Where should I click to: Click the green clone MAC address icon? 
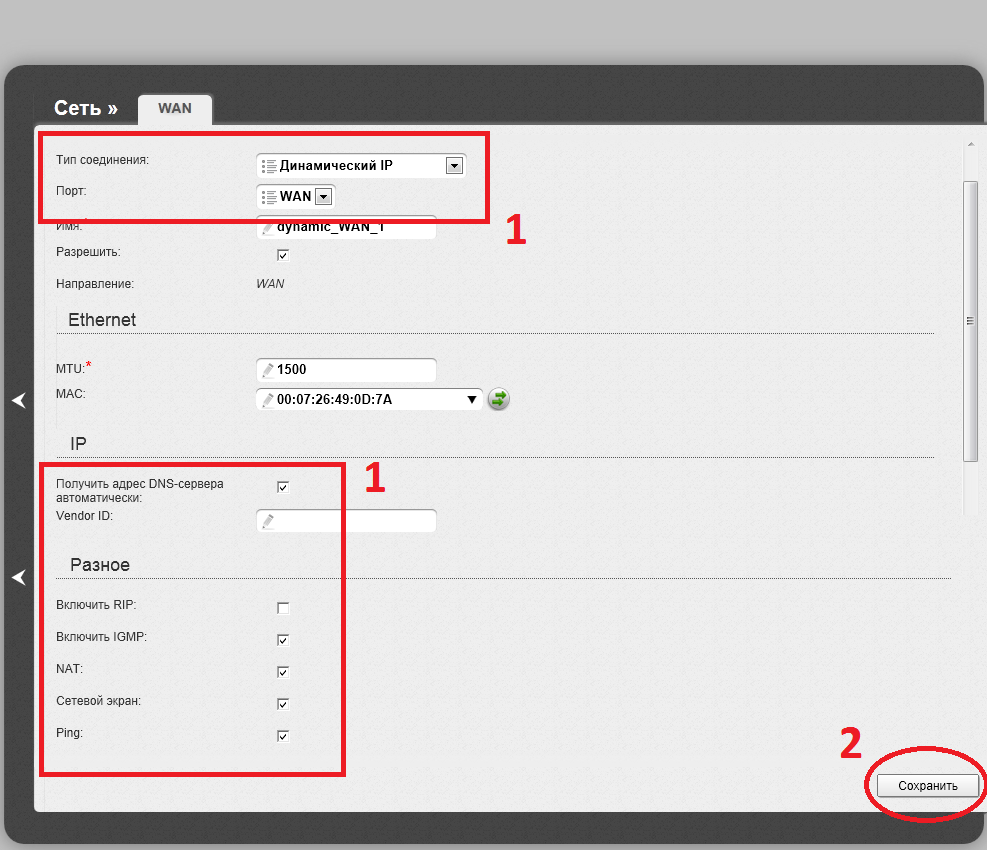(498, 400)
